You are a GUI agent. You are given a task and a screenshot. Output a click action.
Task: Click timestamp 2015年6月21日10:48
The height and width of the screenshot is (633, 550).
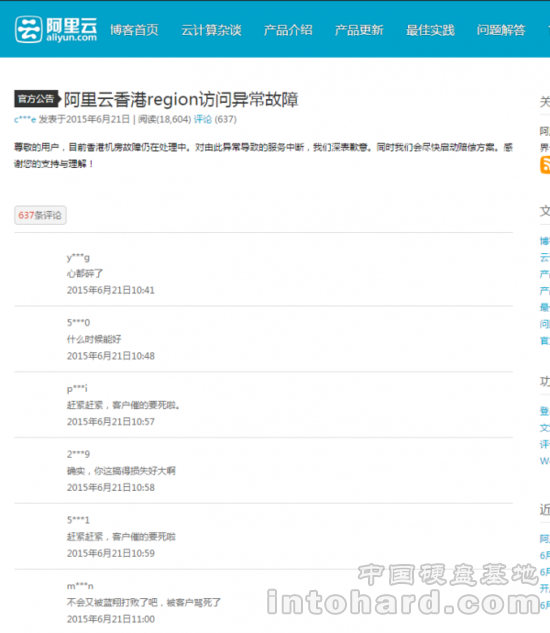[111, 356]
